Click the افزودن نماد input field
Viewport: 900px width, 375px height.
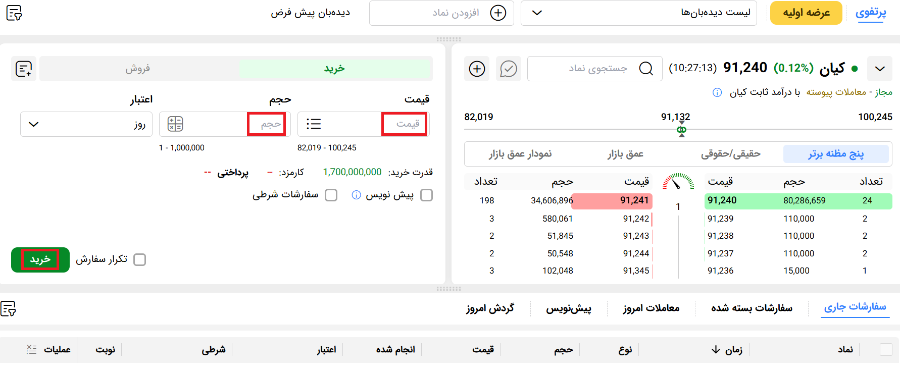pyautogui.click(x=442, y=13)
